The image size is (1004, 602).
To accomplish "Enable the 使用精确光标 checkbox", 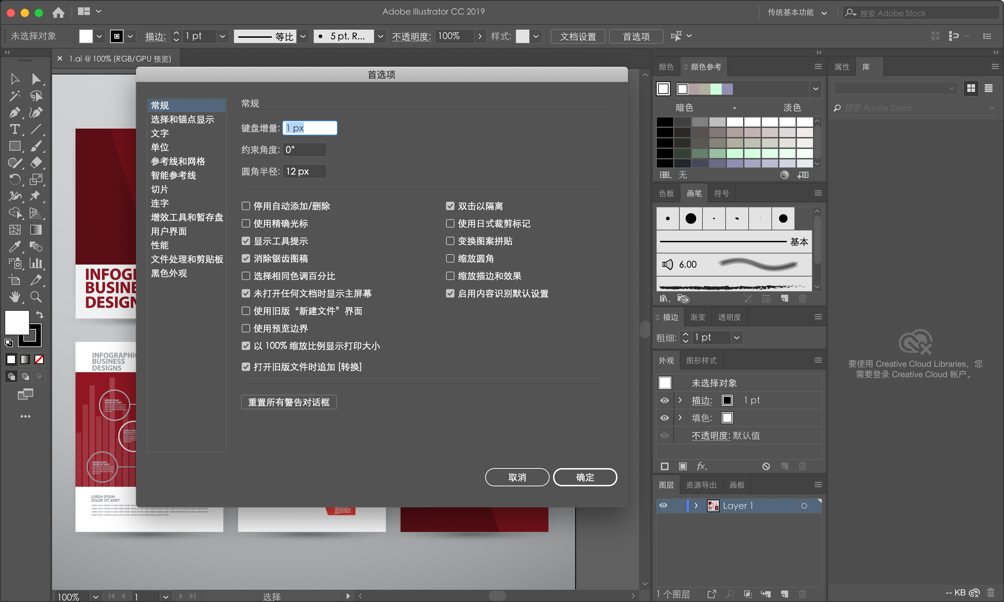I will pos(246,224).
